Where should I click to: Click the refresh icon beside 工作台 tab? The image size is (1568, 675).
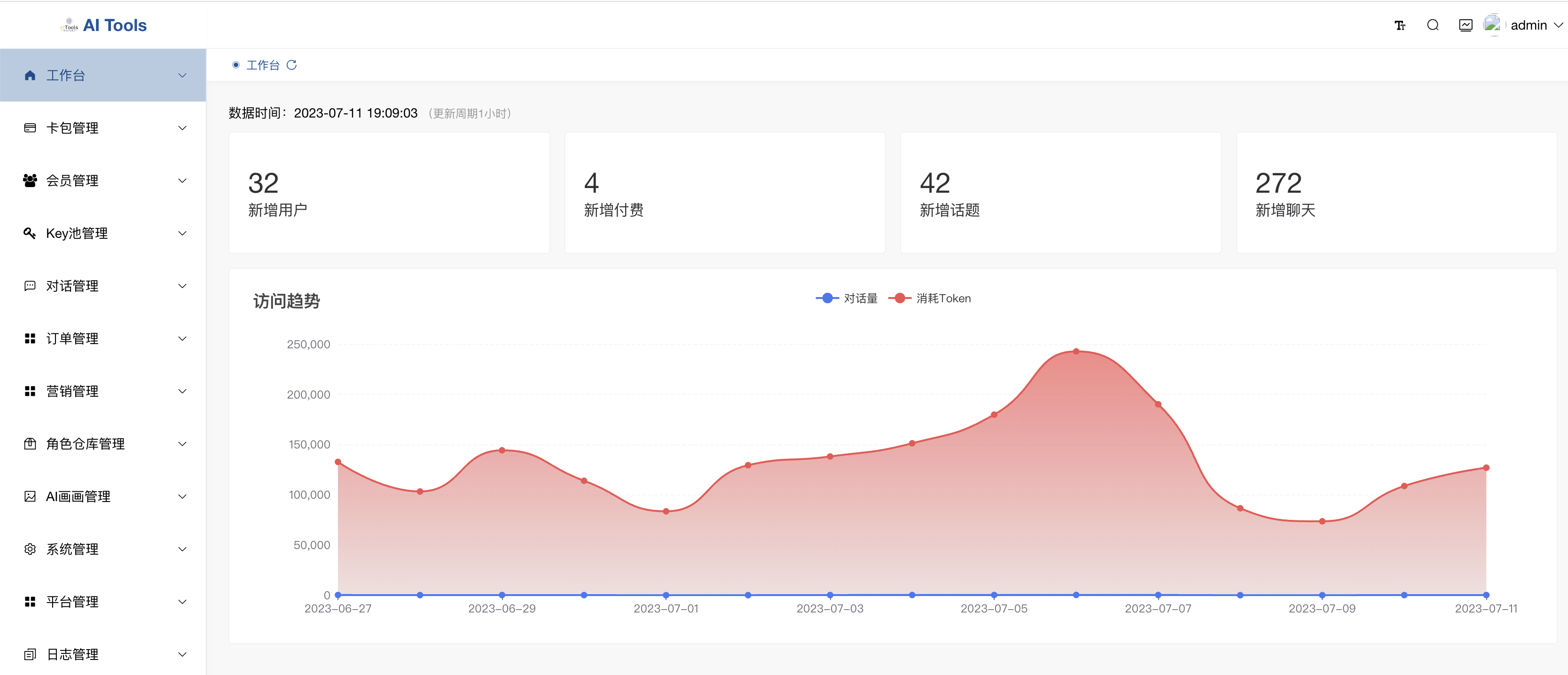click(x=291, y=65)
